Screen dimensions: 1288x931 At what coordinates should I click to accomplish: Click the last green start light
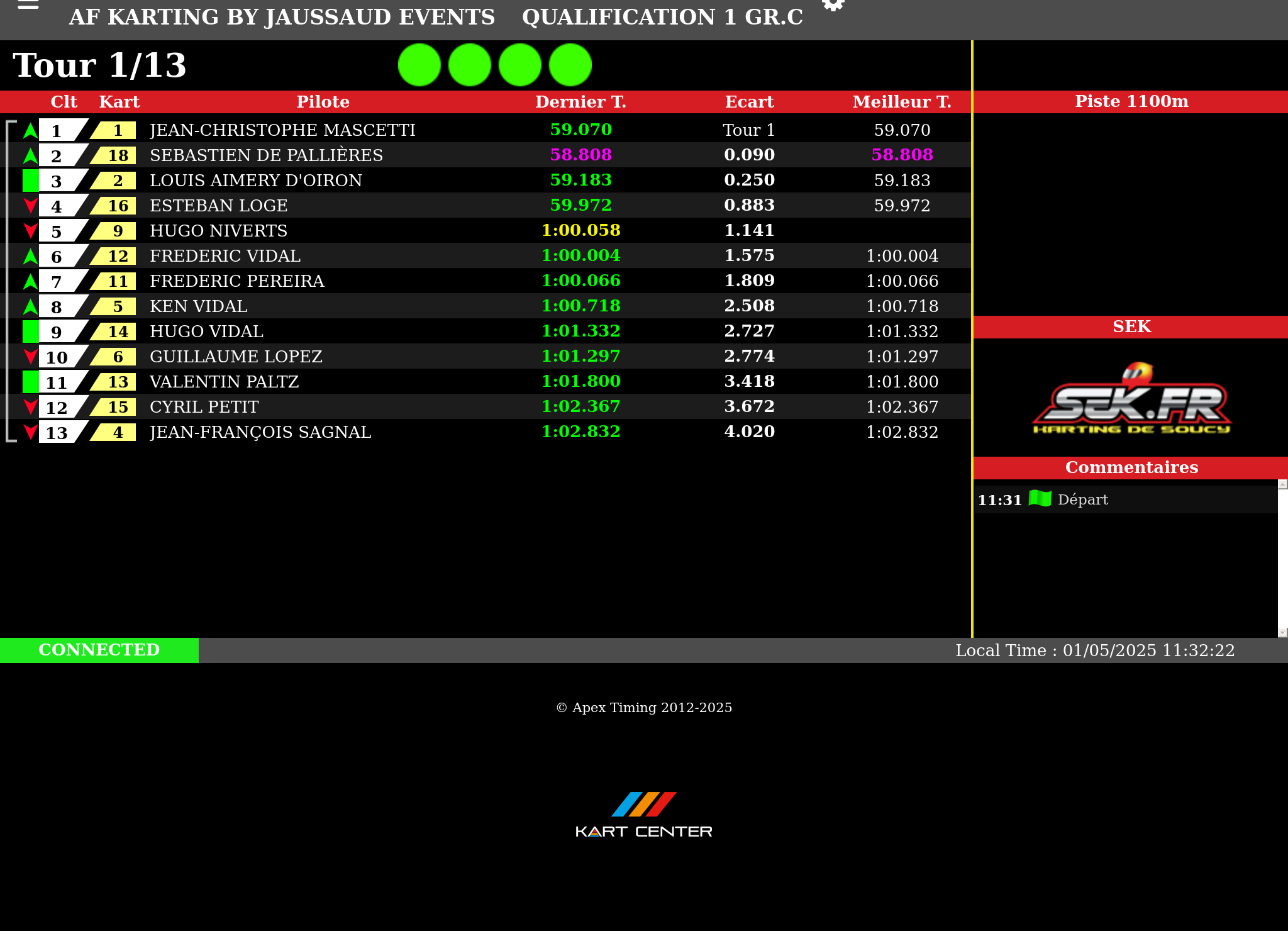point(570,65)
